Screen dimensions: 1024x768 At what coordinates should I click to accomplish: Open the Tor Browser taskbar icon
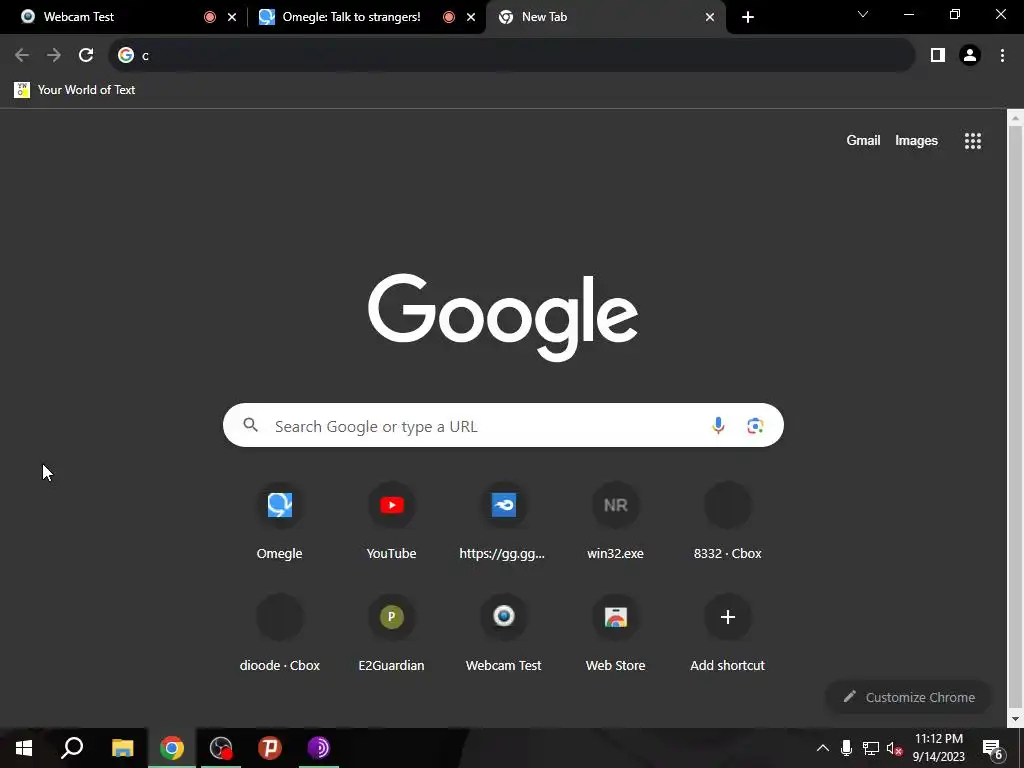pos(319,748)
